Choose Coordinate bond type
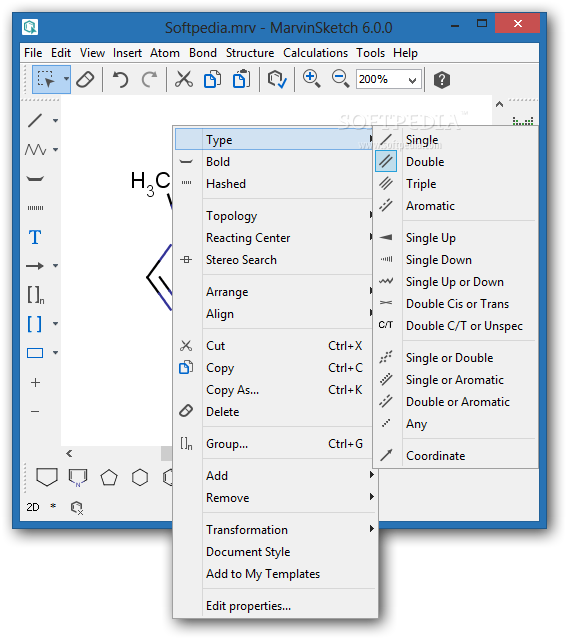 (x=456, y=456)
